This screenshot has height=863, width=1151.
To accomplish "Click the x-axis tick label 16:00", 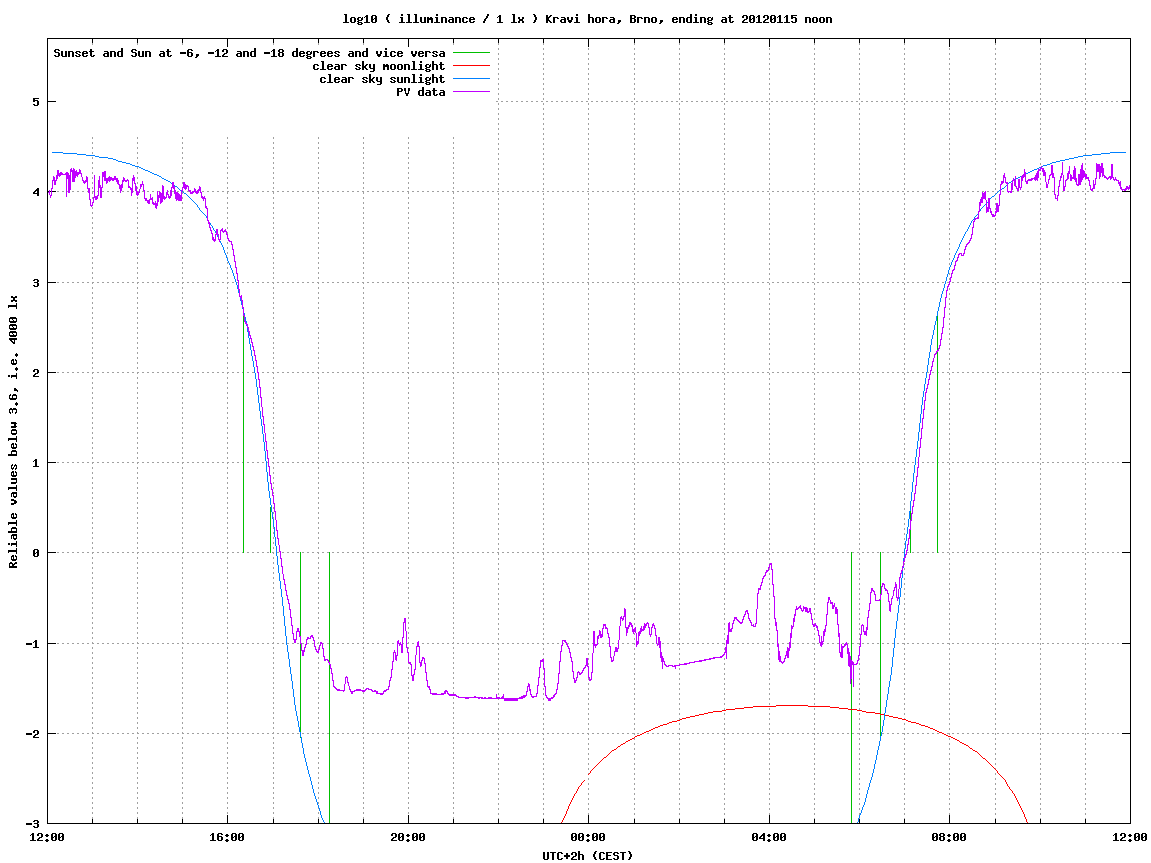I will click(x=228, y=837).
